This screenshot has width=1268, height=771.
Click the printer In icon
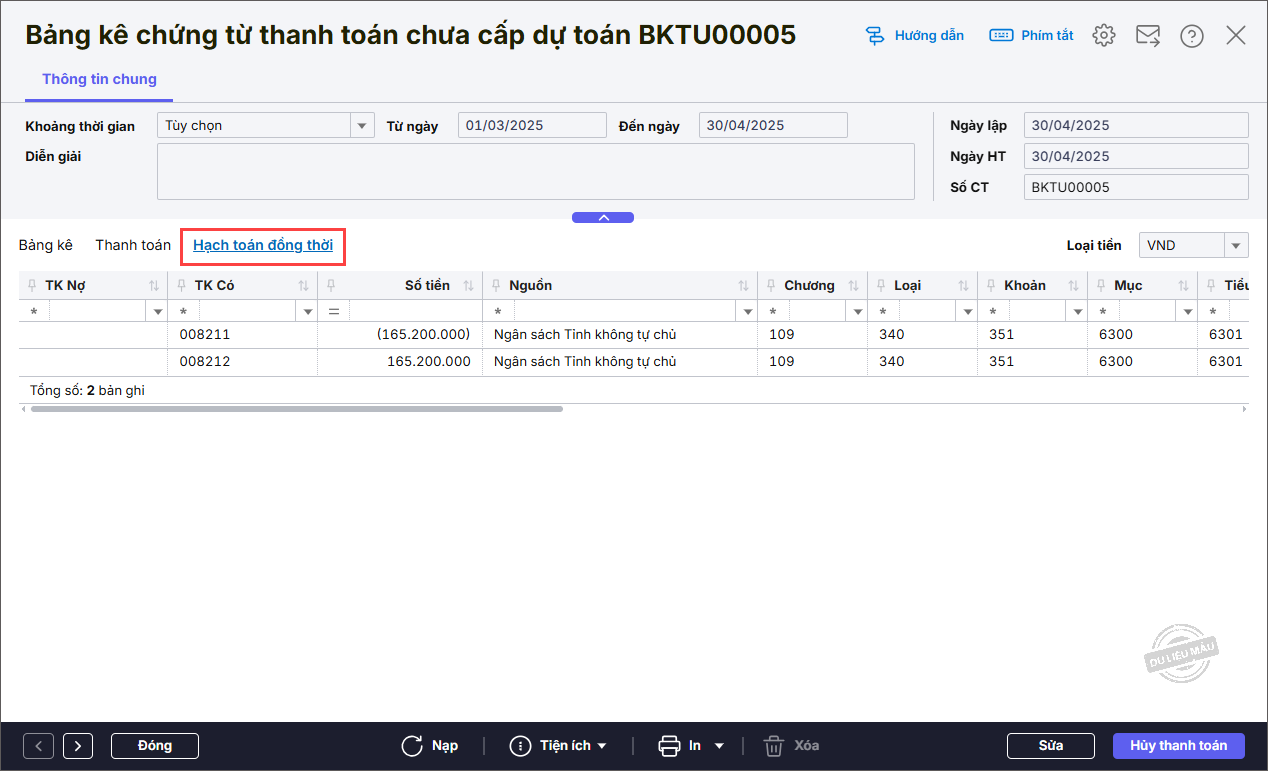tap(669, 746)
